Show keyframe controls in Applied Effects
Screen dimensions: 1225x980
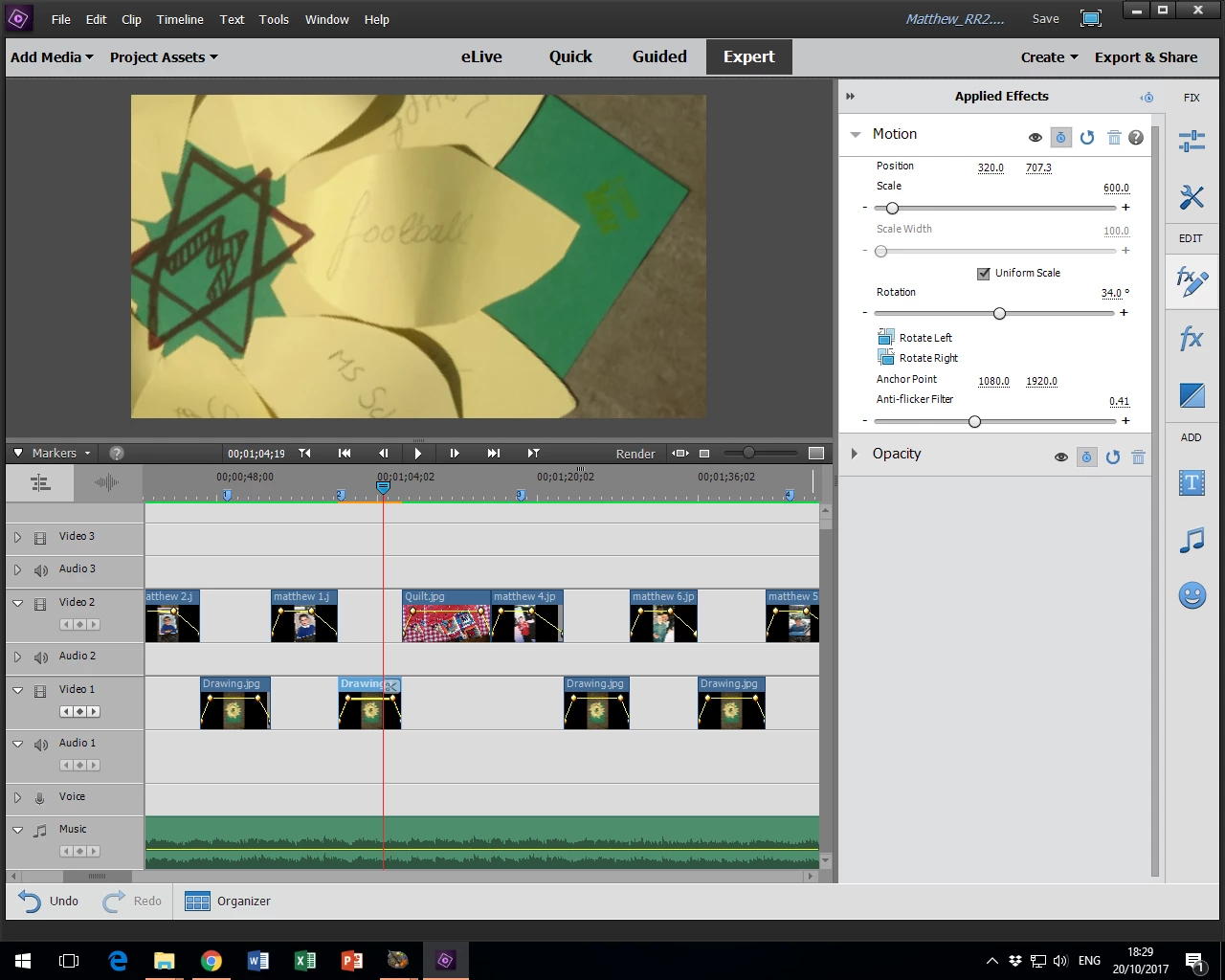click(x=1147, y=97)
